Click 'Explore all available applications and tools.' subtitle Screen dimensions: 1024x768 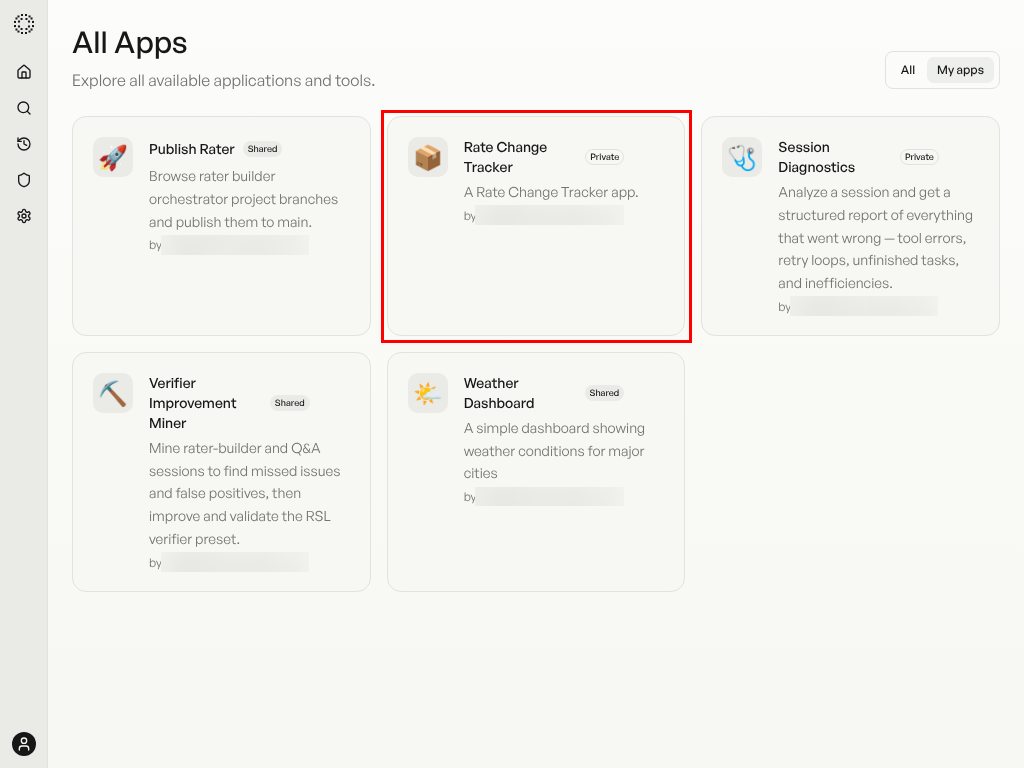(223, 80)
